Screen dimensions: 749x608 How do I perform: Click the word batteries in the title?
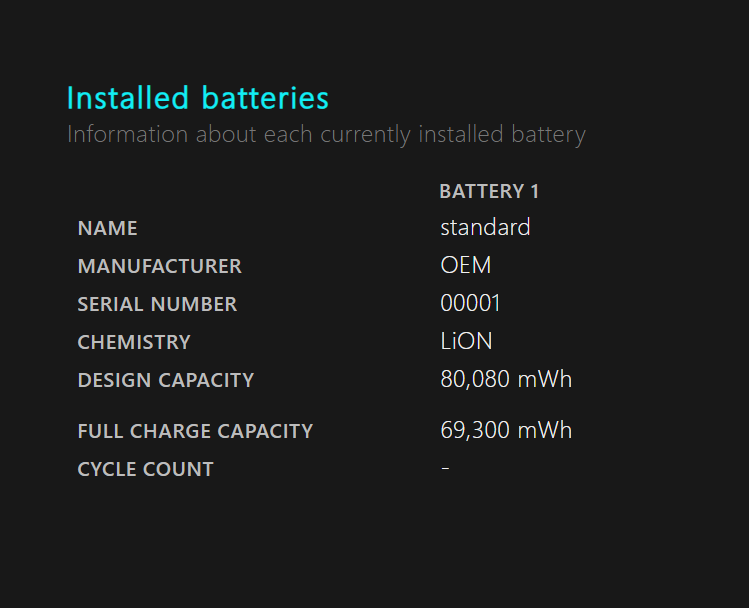(265, 98)
